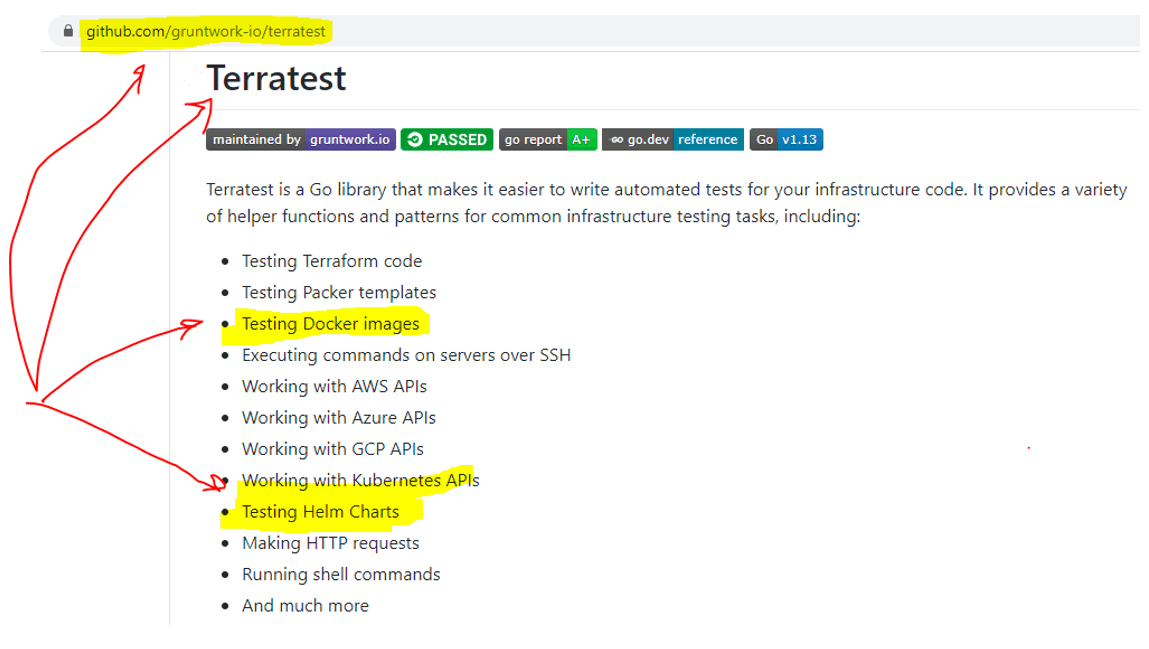Click the infinity symbol on the go.dev badge
The image size is (1149, 649).
coord(619,139)
